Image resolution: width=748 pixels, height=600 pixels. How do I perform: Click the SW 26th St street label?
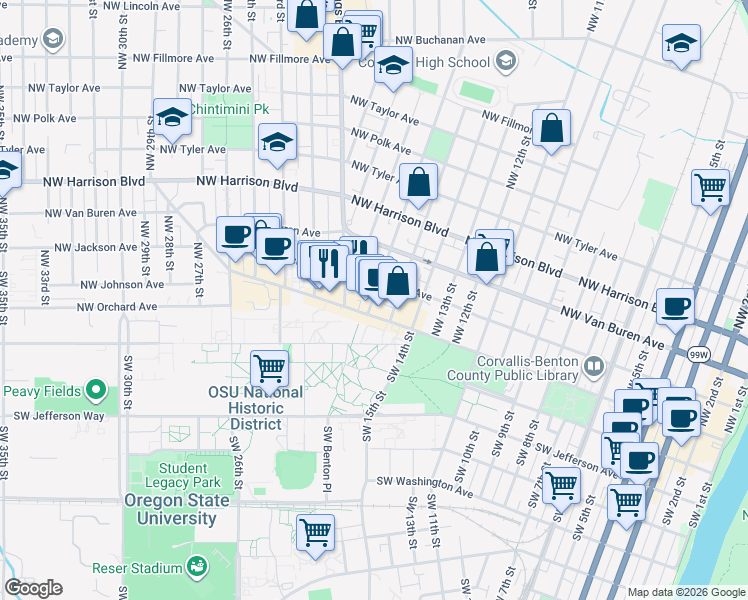pyautogui.click(x=238, y=462)
